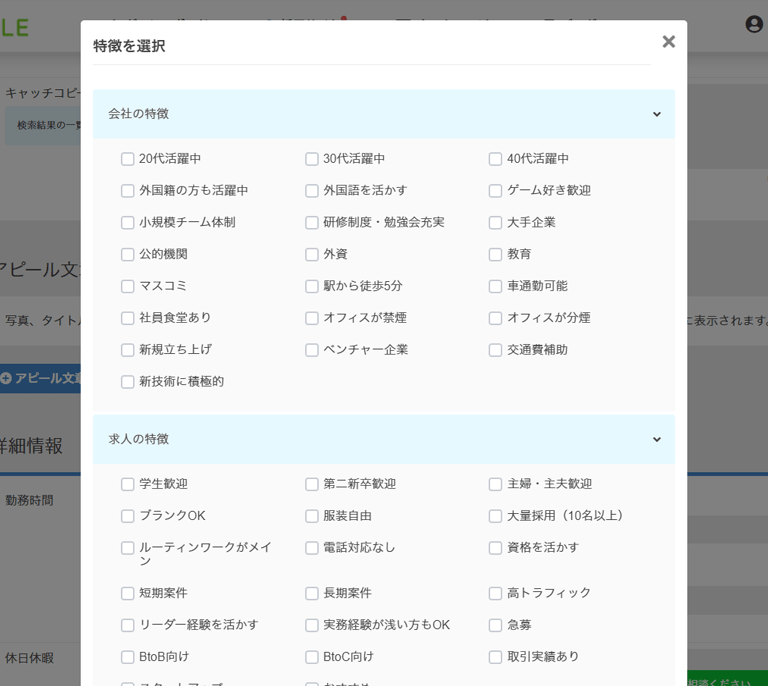Close the 特徴を選択 dialog with X

[668, 42]
